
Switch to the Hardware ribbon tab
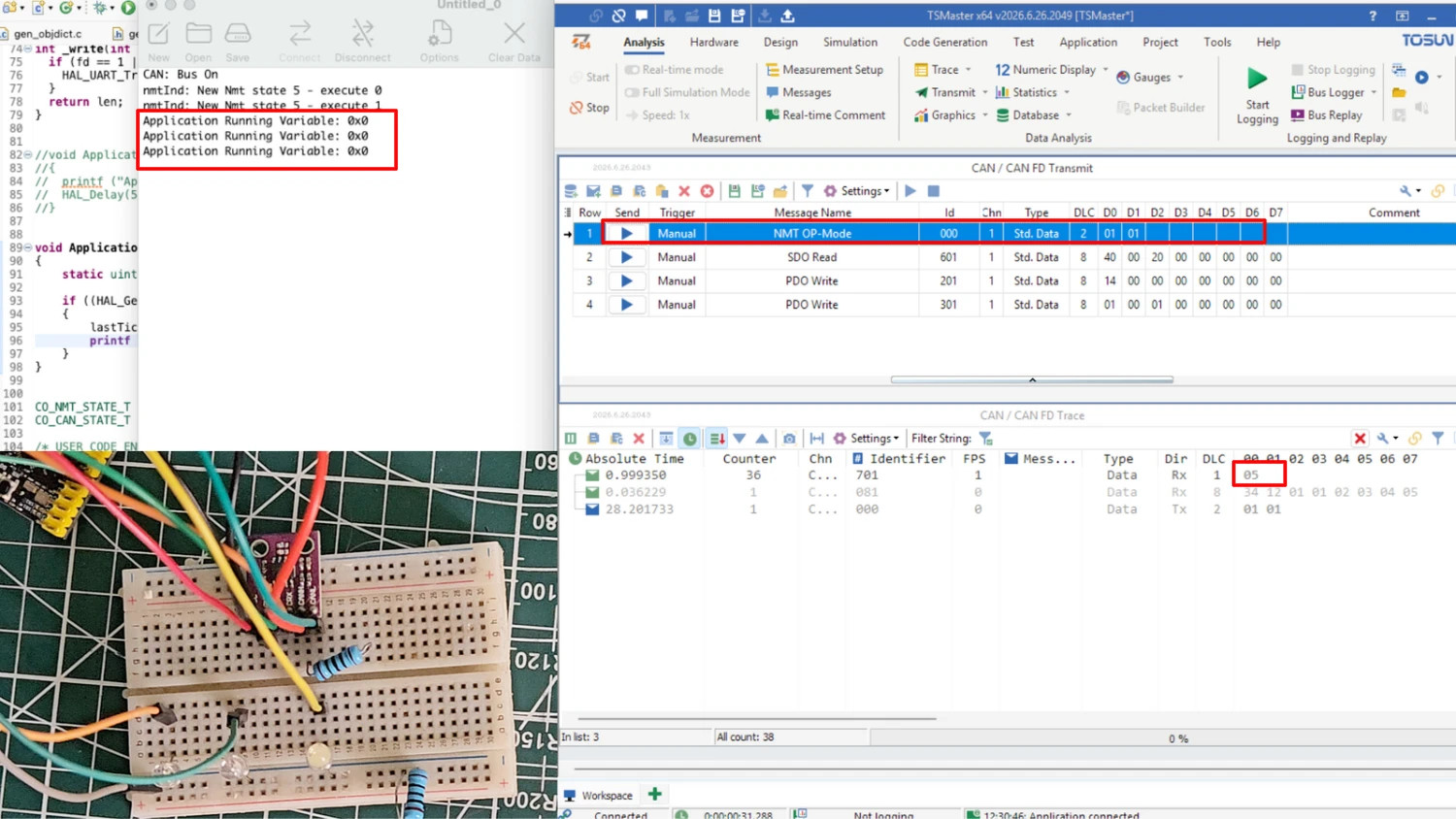714,43
